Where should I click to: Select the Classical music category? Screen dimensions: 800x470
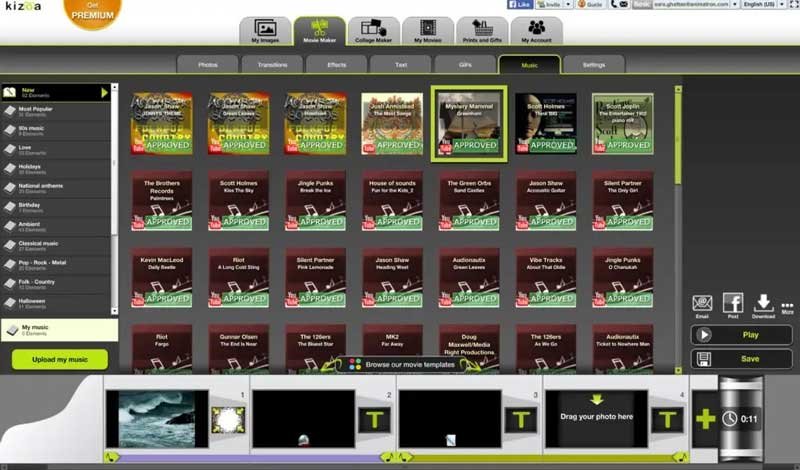pyautogui.click(x=58, y=245)
